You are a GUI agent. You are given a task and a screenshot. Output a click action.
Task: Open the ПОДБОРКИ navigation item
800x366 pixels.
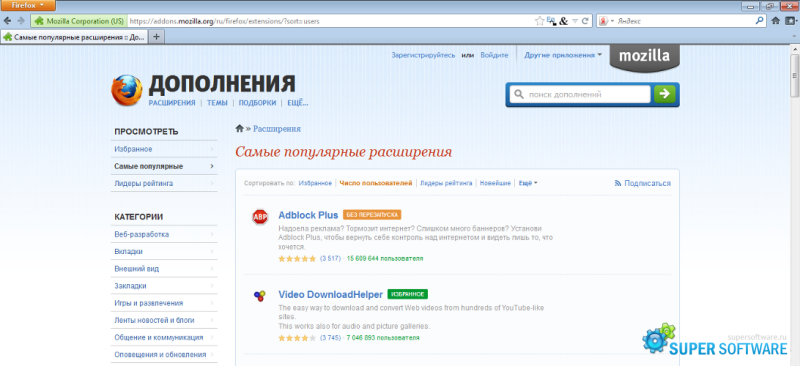pos(257,103)
